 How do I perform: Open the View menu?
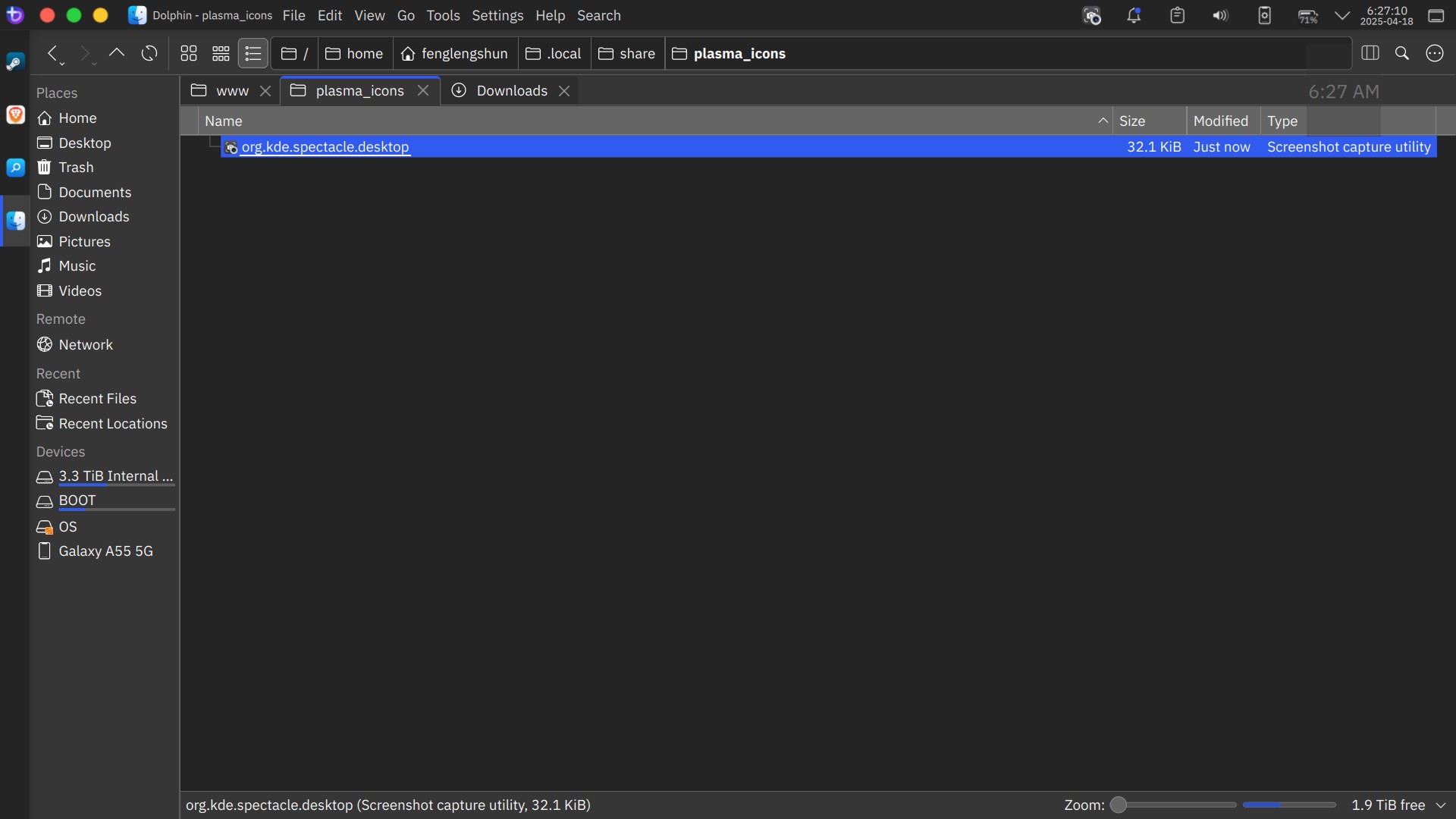pyautogui.click(x=369, y=15)
